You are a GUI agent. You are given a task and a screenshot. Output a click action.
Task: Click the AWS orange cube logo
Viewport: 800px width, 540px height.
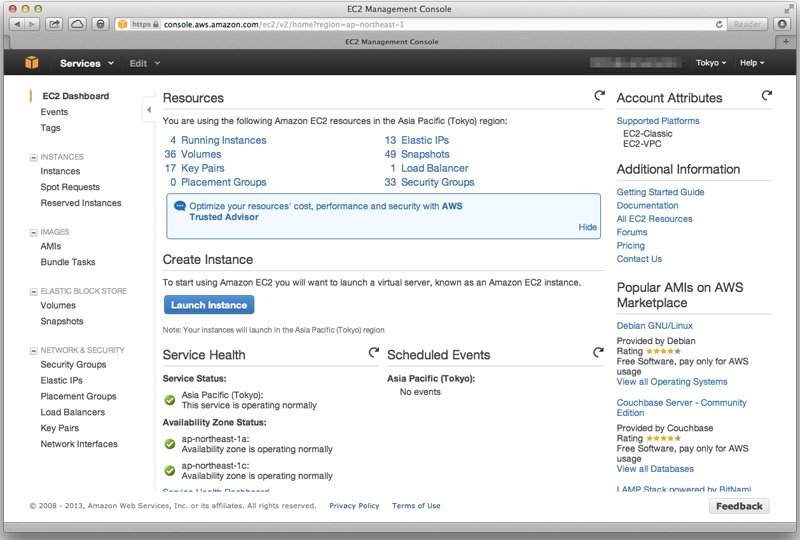pos(32,63)
